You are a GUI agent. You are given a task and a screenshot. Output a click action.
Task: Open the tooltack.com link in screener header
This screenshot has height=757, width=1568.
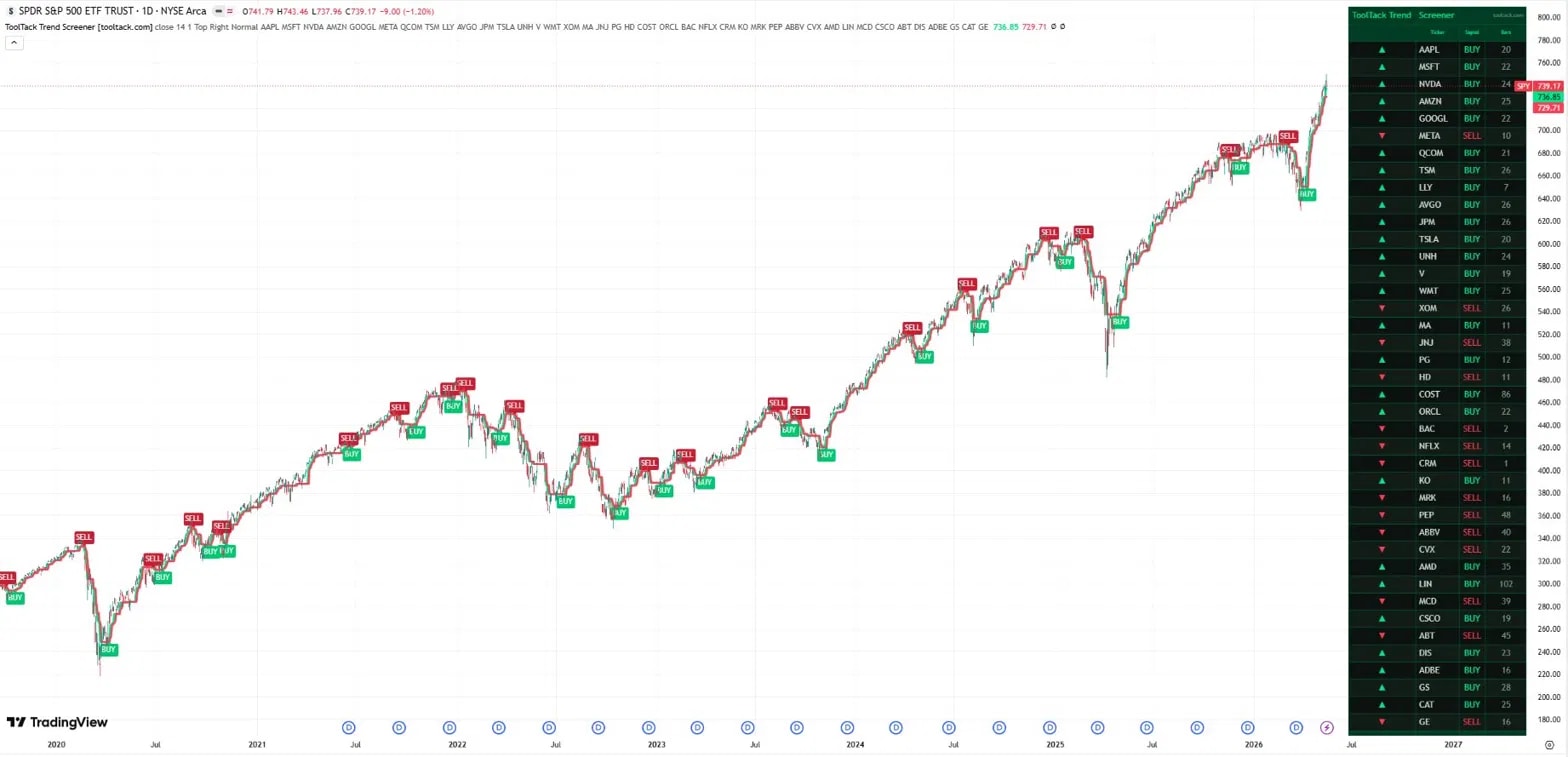tap(1506, 15)
